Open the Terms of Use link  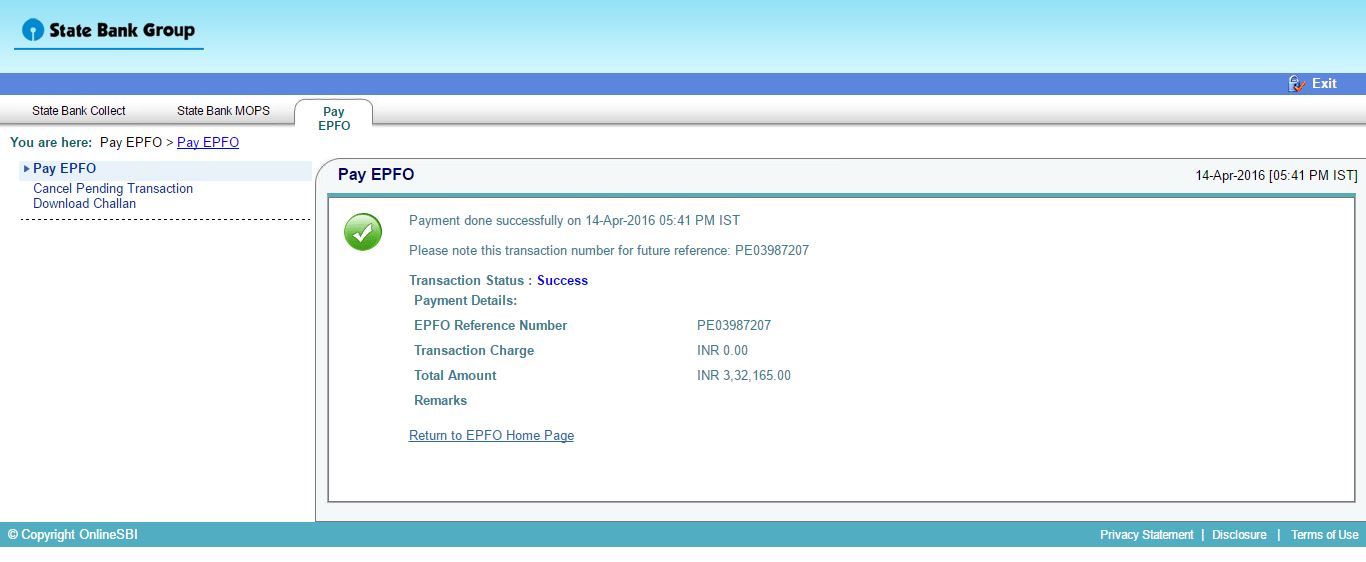click(x=1324, y=535)
